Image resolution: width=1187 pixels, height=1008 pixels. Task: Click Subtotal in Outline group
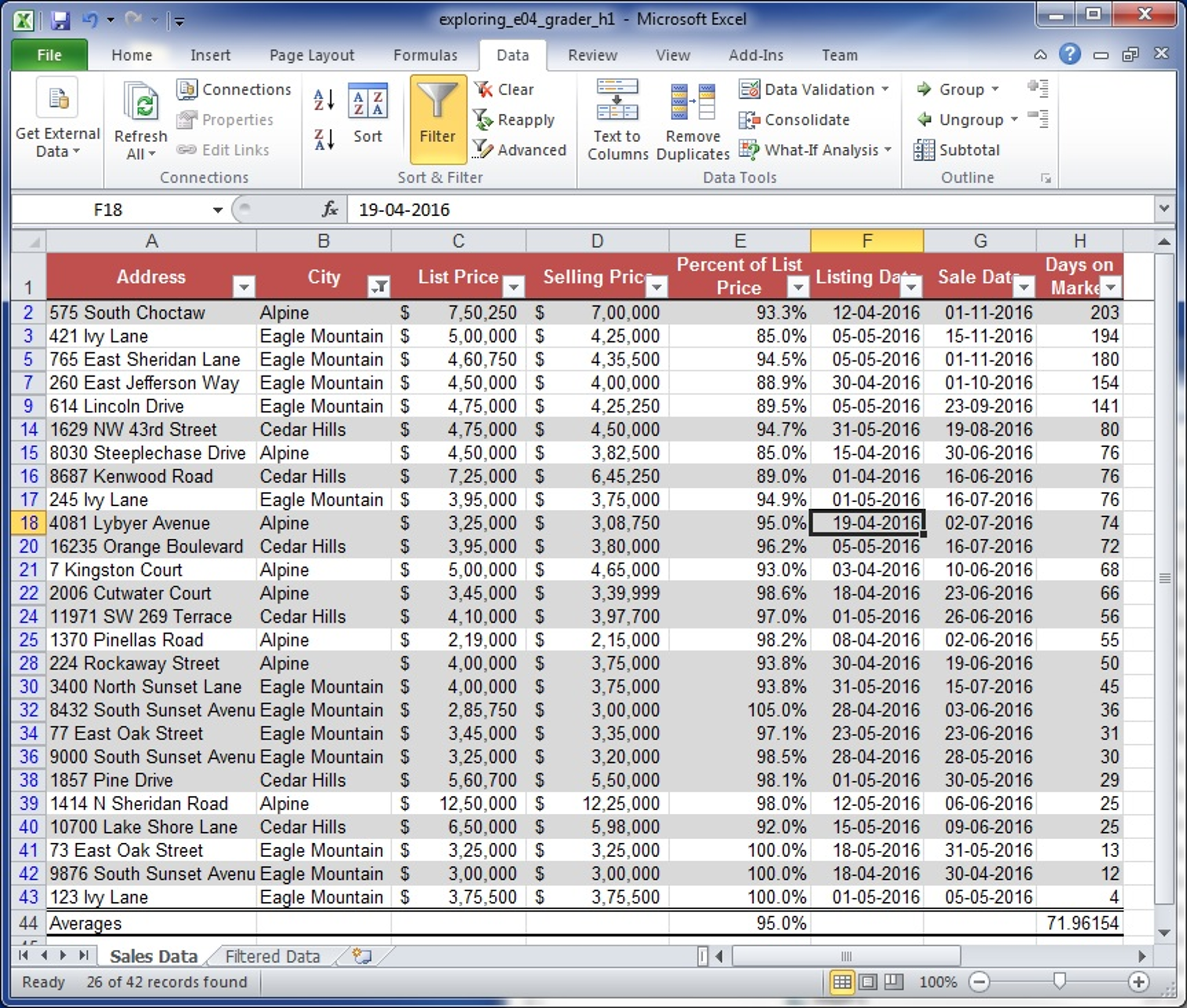pos(956,150)
